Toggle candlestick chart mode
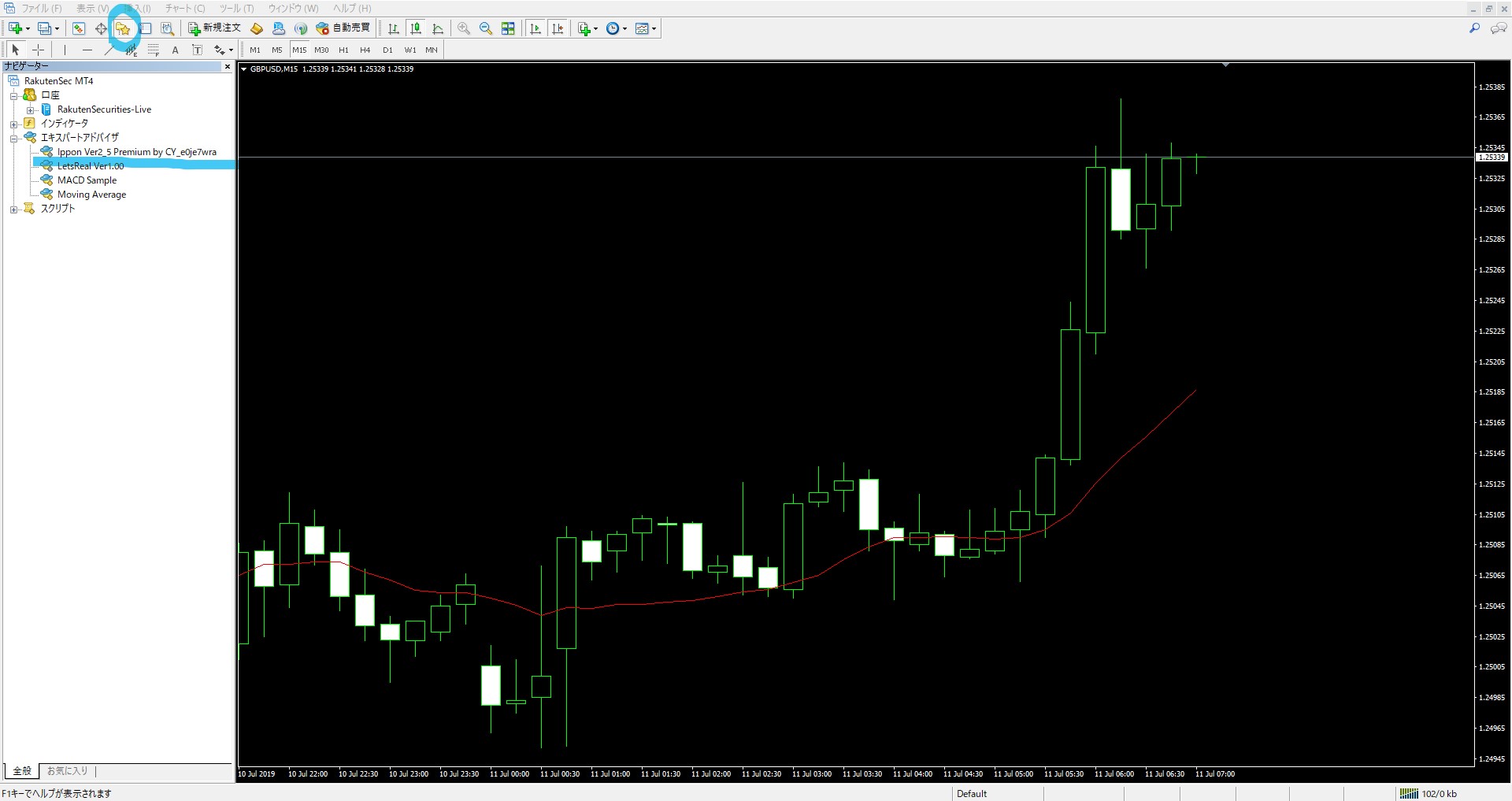 (416, 28)
